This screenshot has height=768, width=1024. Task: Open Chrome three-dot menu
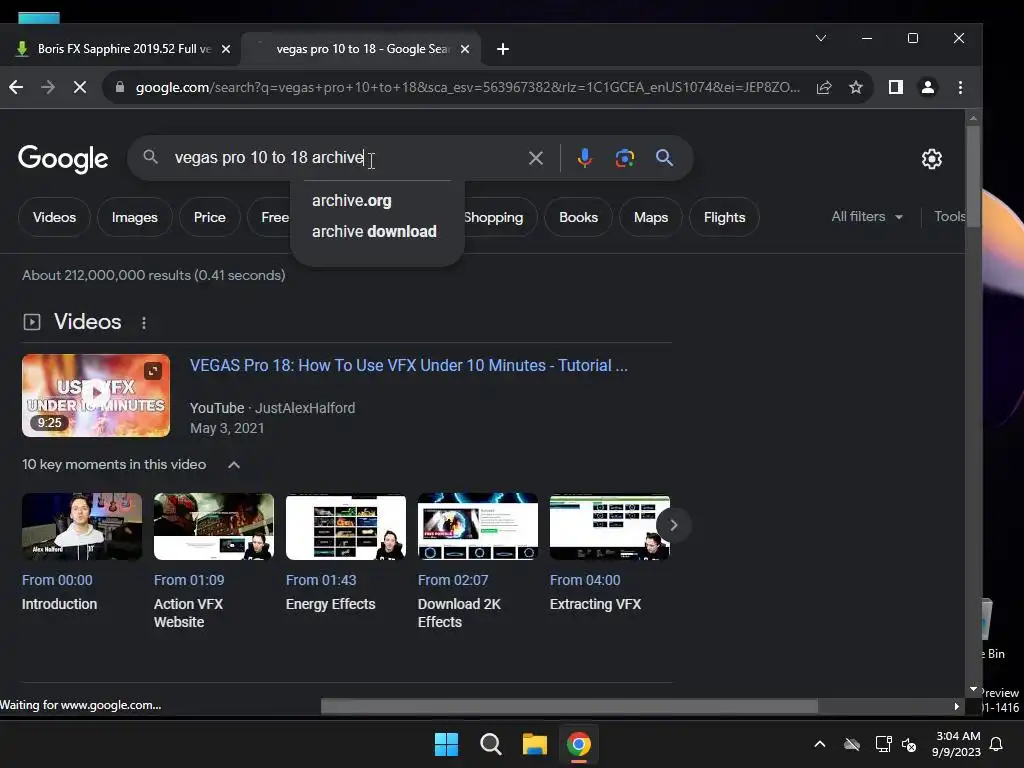(960, 87)
